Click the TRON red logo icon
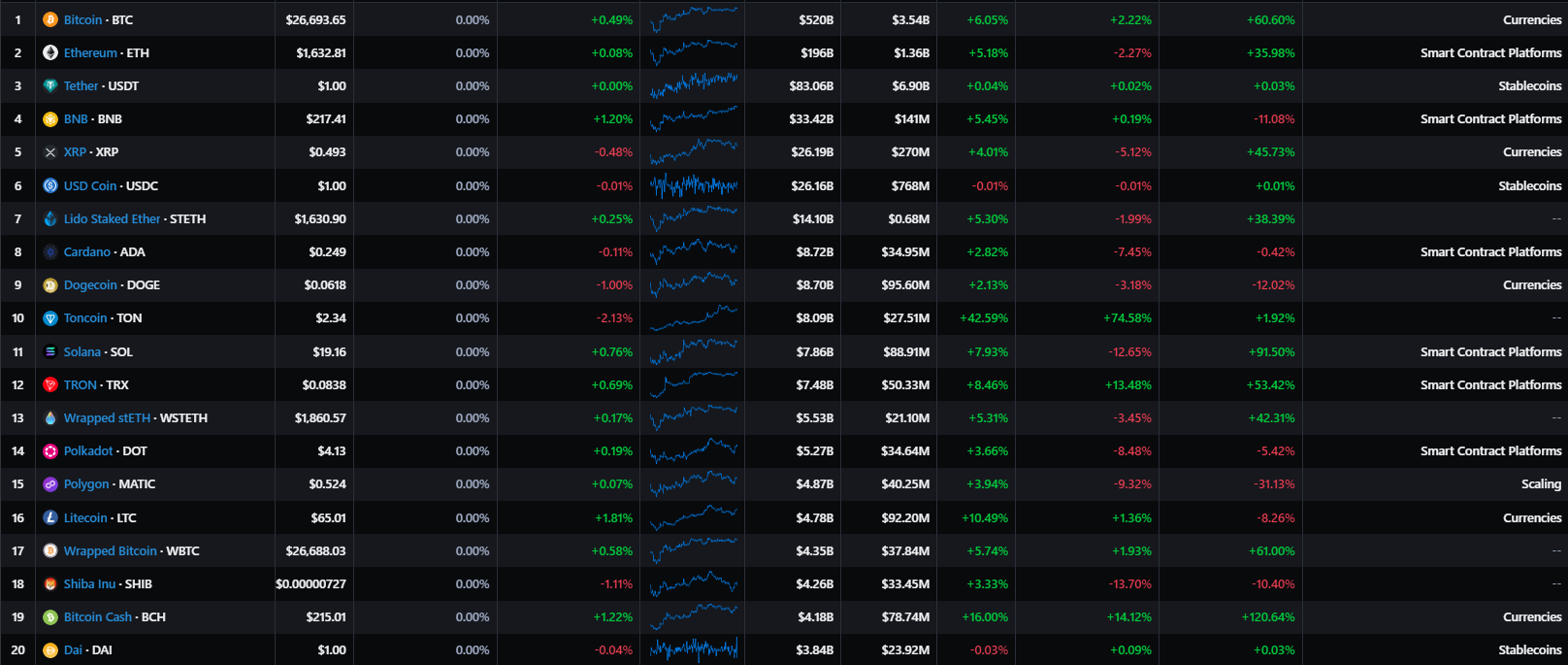The image size is (1568, 665). 50,384
